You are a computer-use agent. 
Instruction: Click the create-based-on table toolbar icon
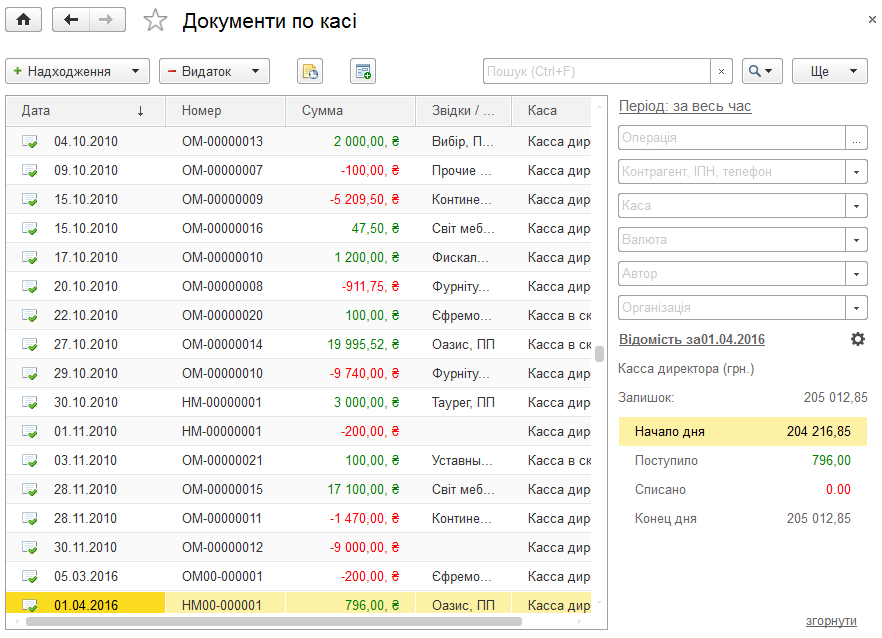point(363,71)
